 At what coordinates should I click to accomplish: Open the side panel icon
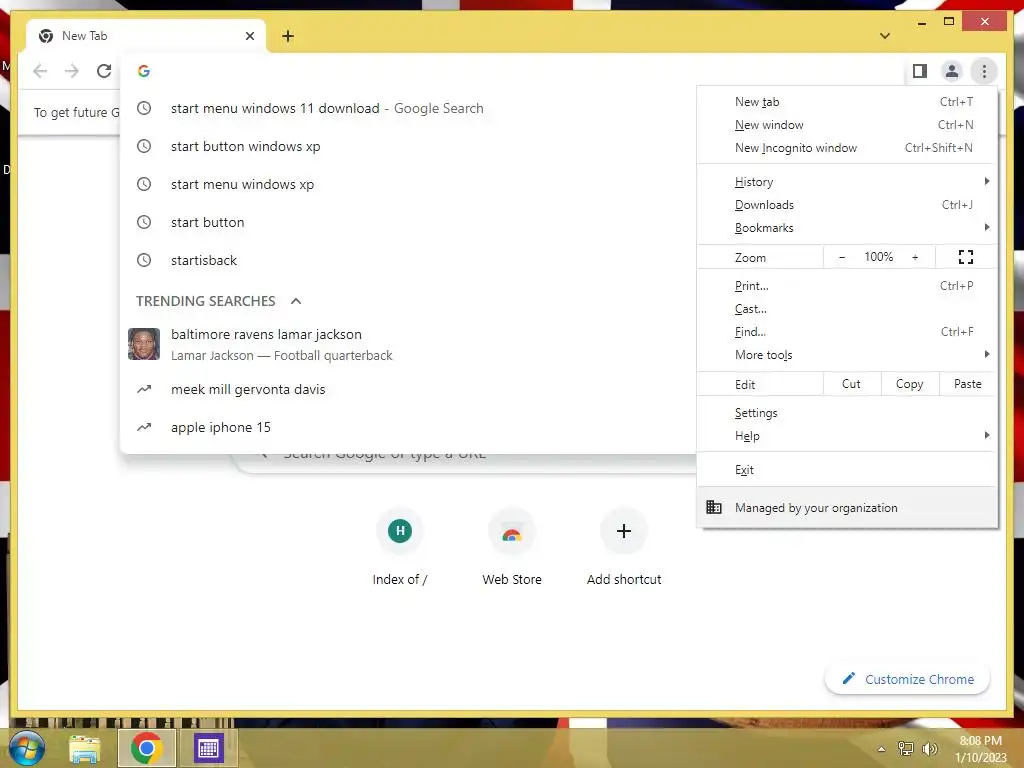coord(920,71)
